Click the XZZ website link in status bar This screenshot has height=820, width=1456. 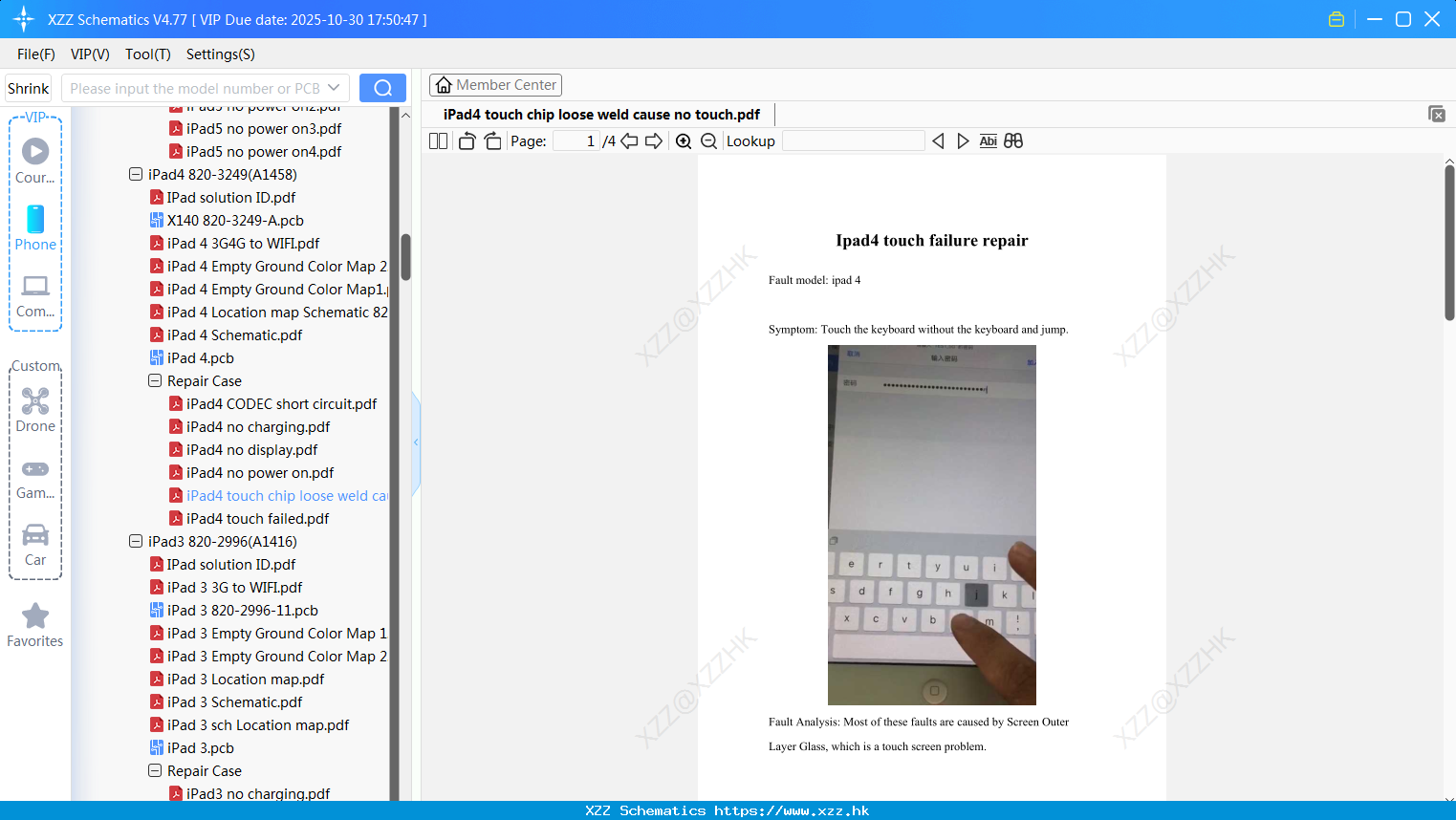pos(792,810)
